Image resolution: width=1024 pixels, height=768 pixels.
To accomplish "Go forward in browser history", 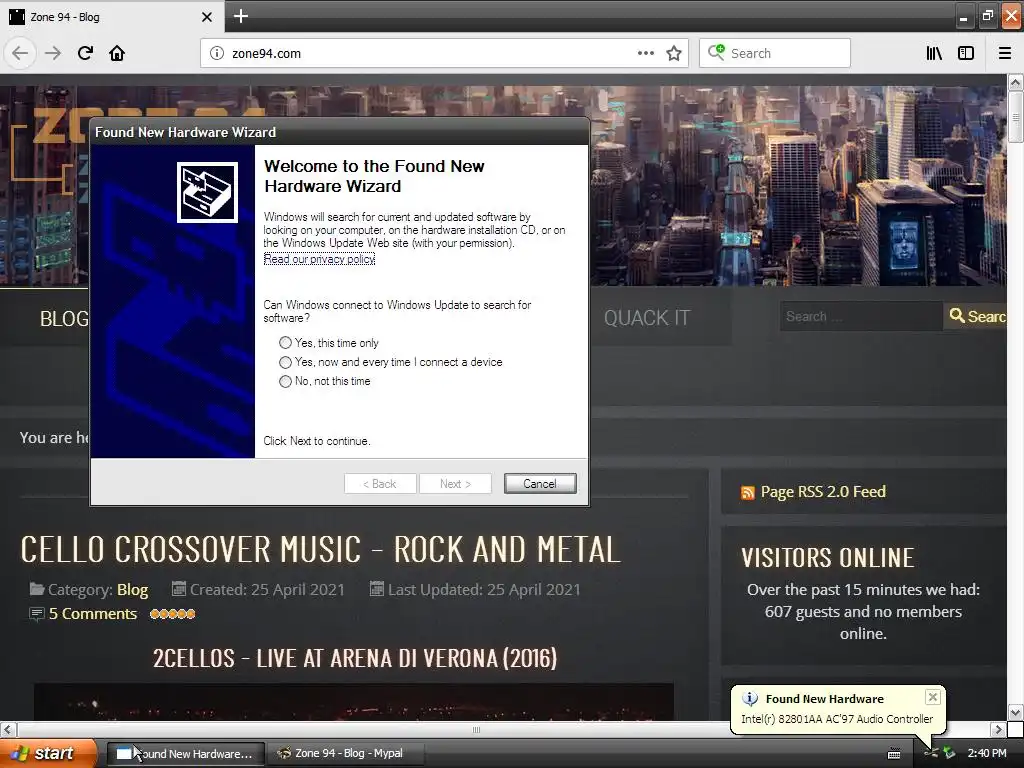I will pyautogui.click(x=53, y=53).
